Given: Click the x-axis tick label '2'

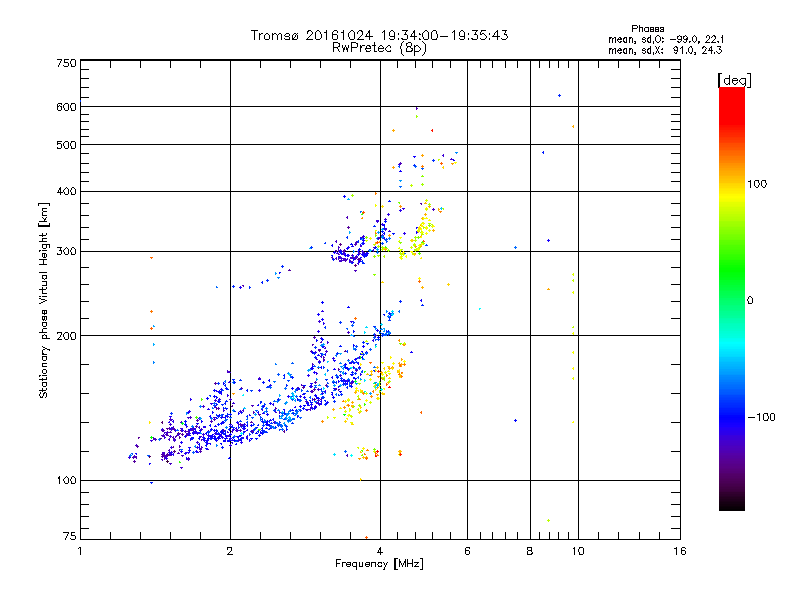Looking at the screenshot, I should pos(230,551).
